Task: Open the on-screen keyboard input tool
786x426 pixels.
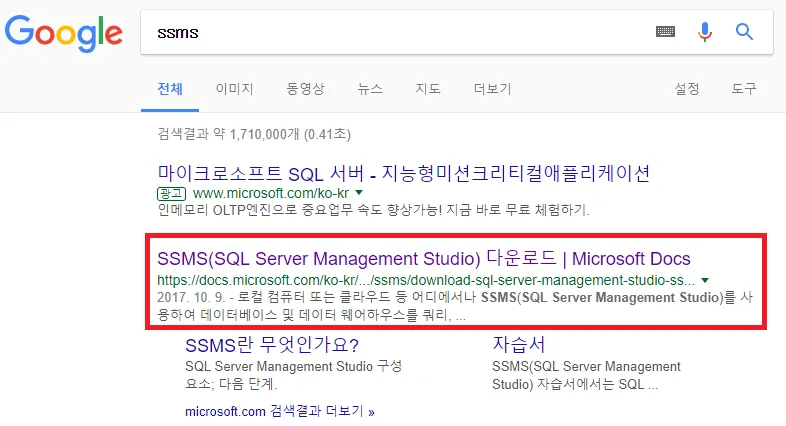Action: [665, 32]
